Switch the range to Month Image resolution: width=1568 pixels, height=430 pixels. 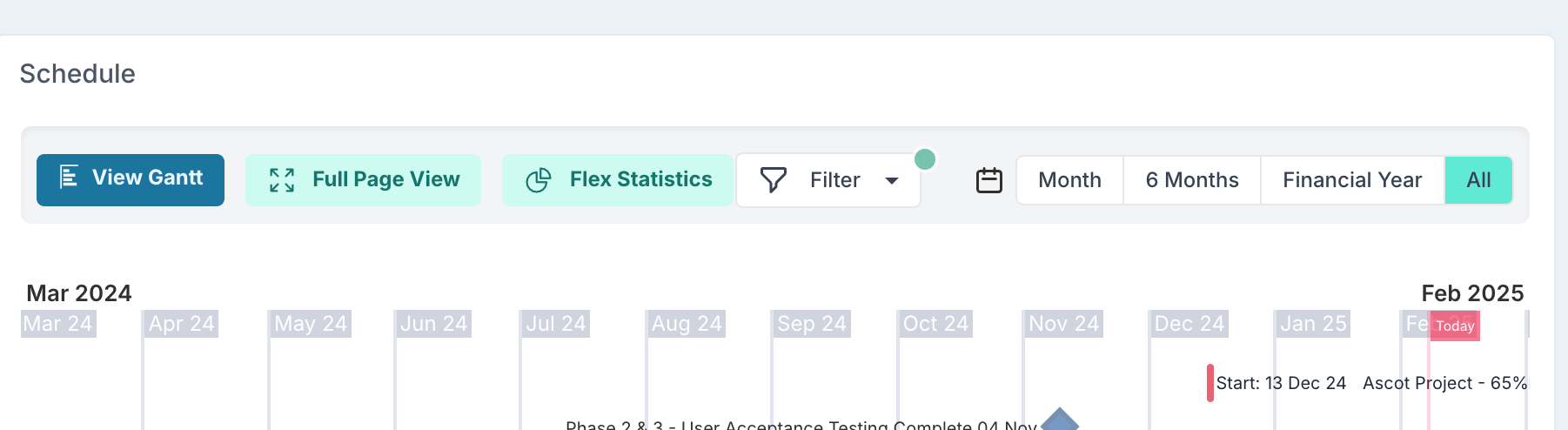tap(1069, 180)
